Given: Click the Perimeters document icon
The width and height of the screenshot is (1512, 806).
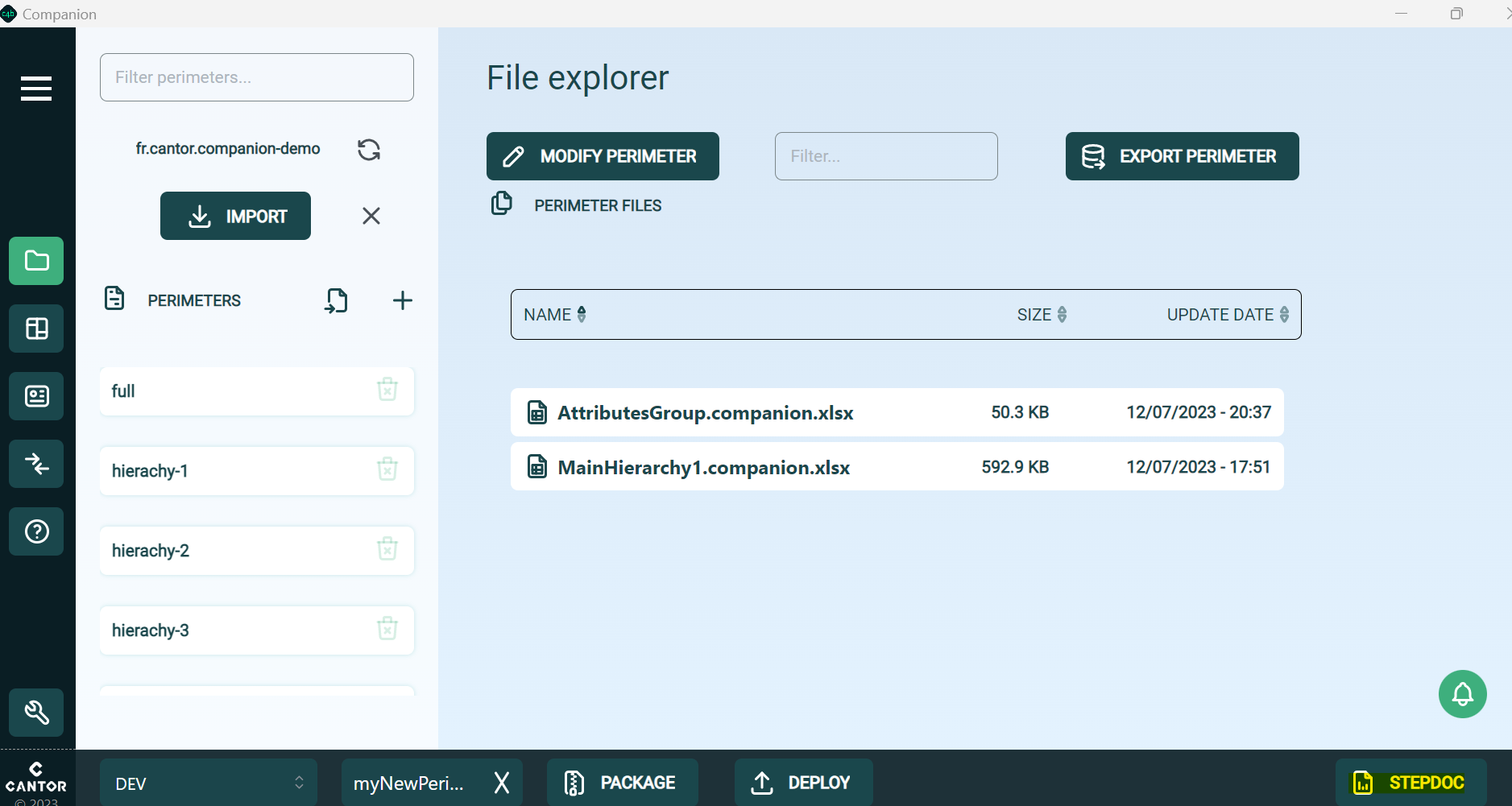Looking at the screenshot, I should pyautogui.click(x=114, y=298).
